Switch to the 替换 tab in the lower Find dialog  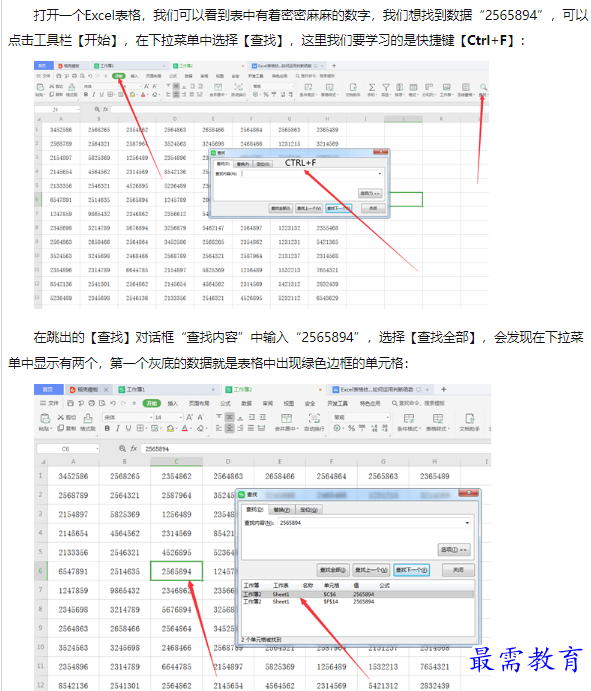pos(282,510)
